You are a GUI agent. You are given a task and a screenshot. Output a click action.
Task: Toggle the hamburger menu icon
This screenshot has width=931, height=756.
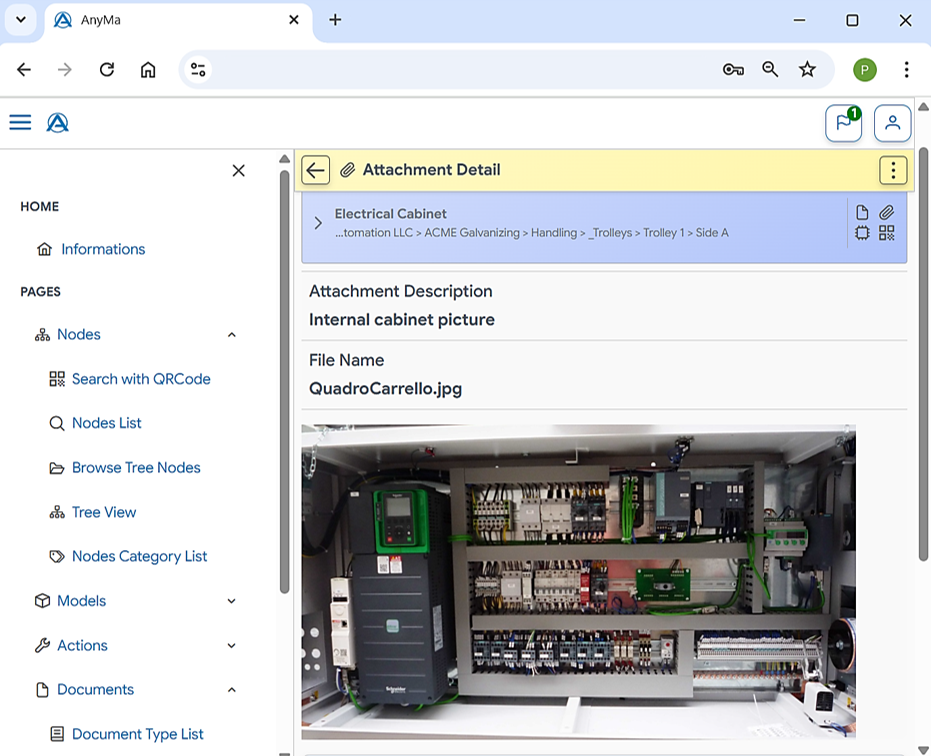pos(20,123)
